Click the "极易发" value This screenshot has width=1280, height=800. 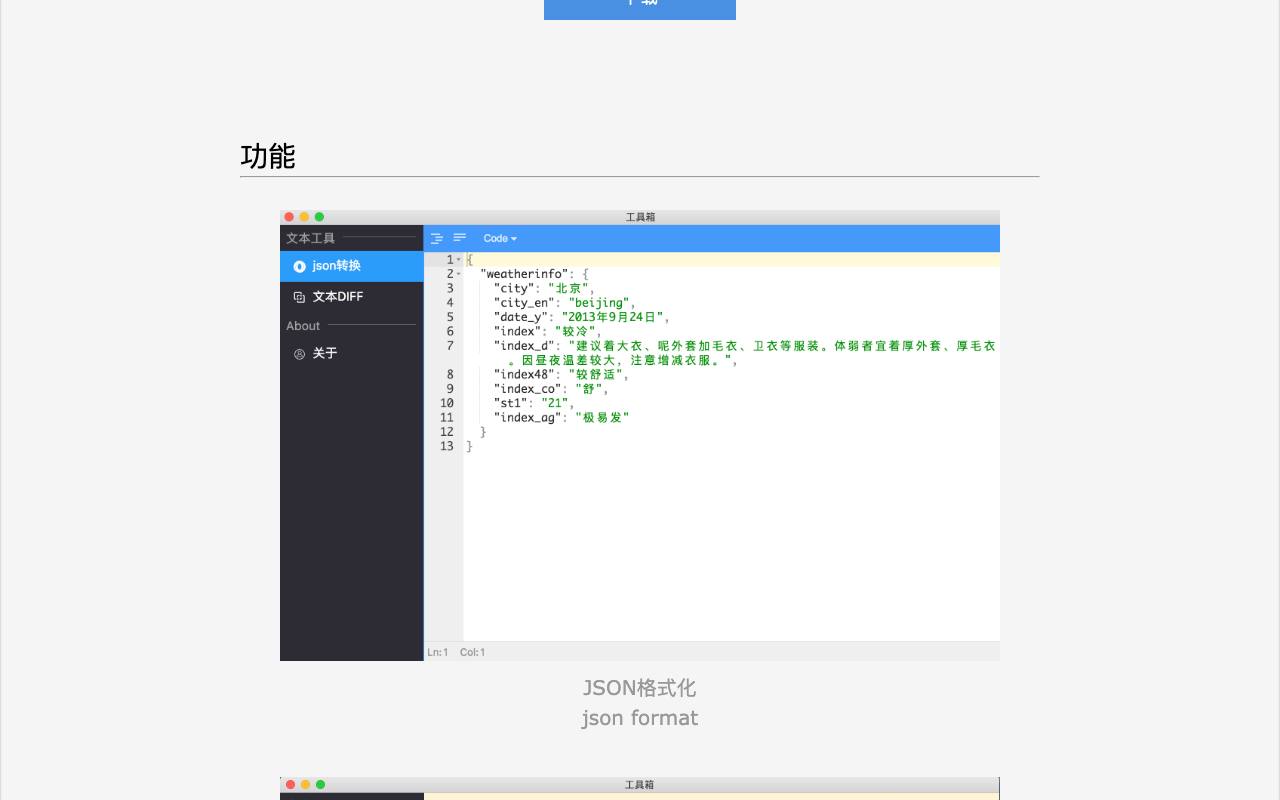602,418
